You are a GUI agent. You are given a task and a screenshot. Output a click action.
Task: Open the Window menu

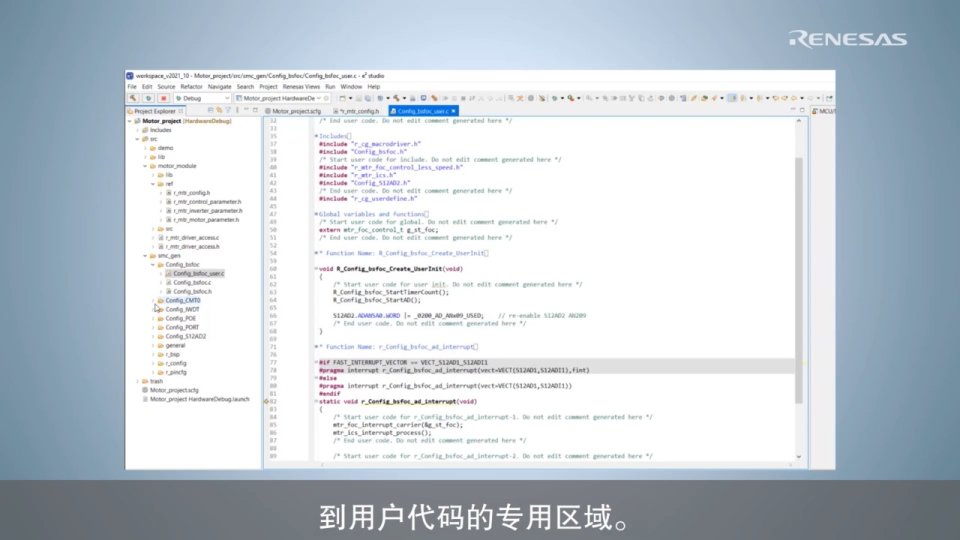351,87
